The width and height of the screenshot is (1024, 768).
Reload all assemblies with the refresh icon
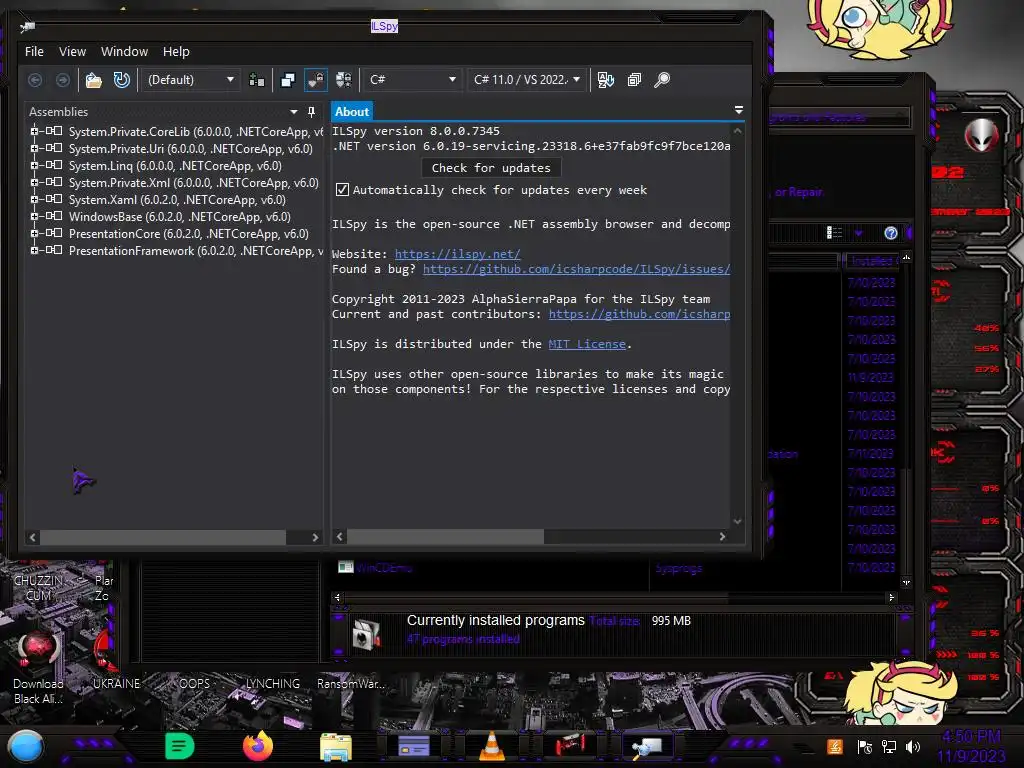[121, 80]
